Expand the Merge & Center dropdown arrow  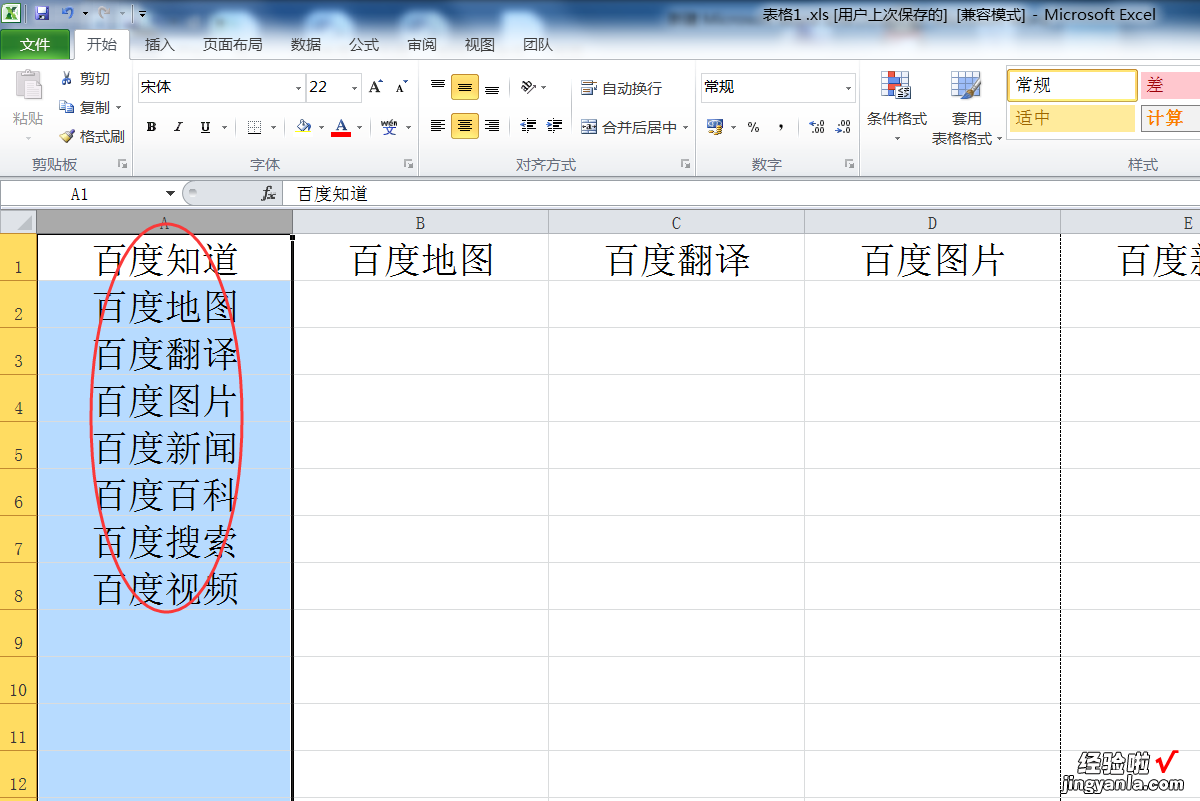point(686,127)
